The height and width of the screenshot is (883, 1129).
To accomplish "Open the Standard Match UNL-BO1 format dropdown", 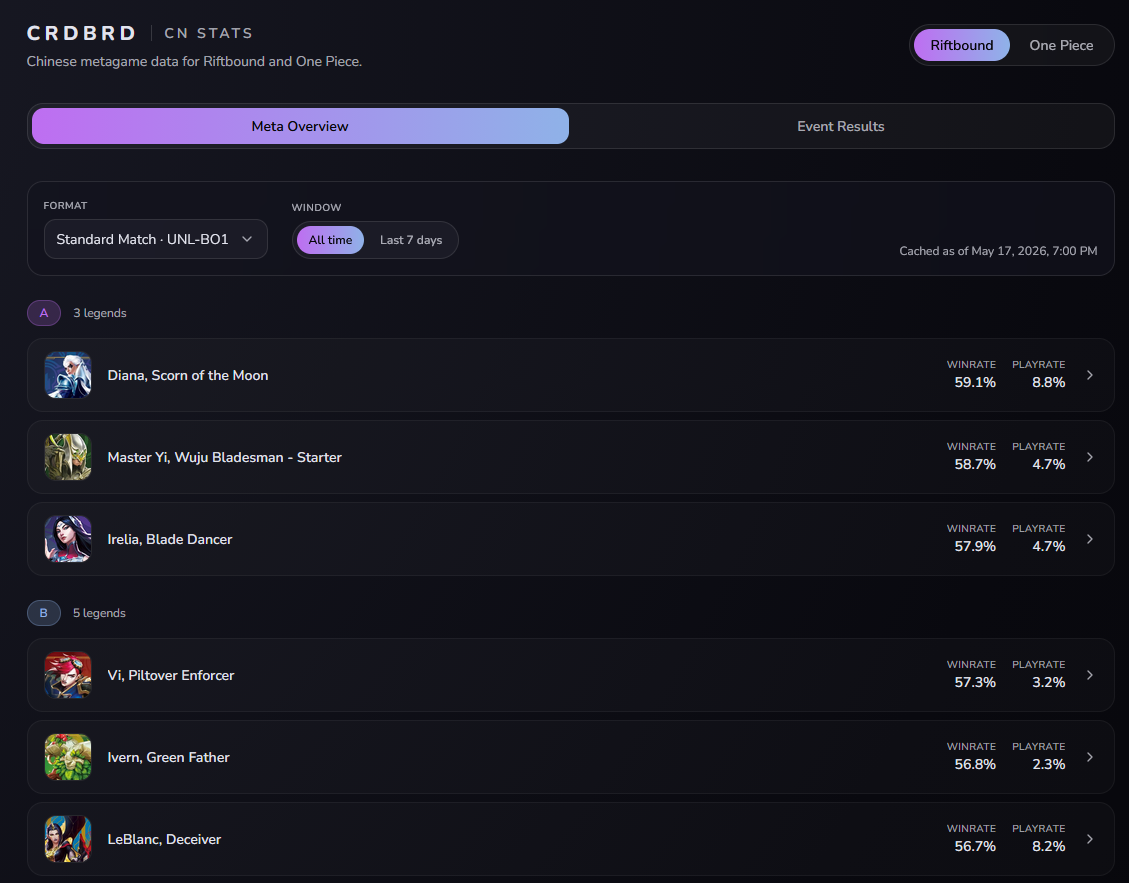I will 156,239.
